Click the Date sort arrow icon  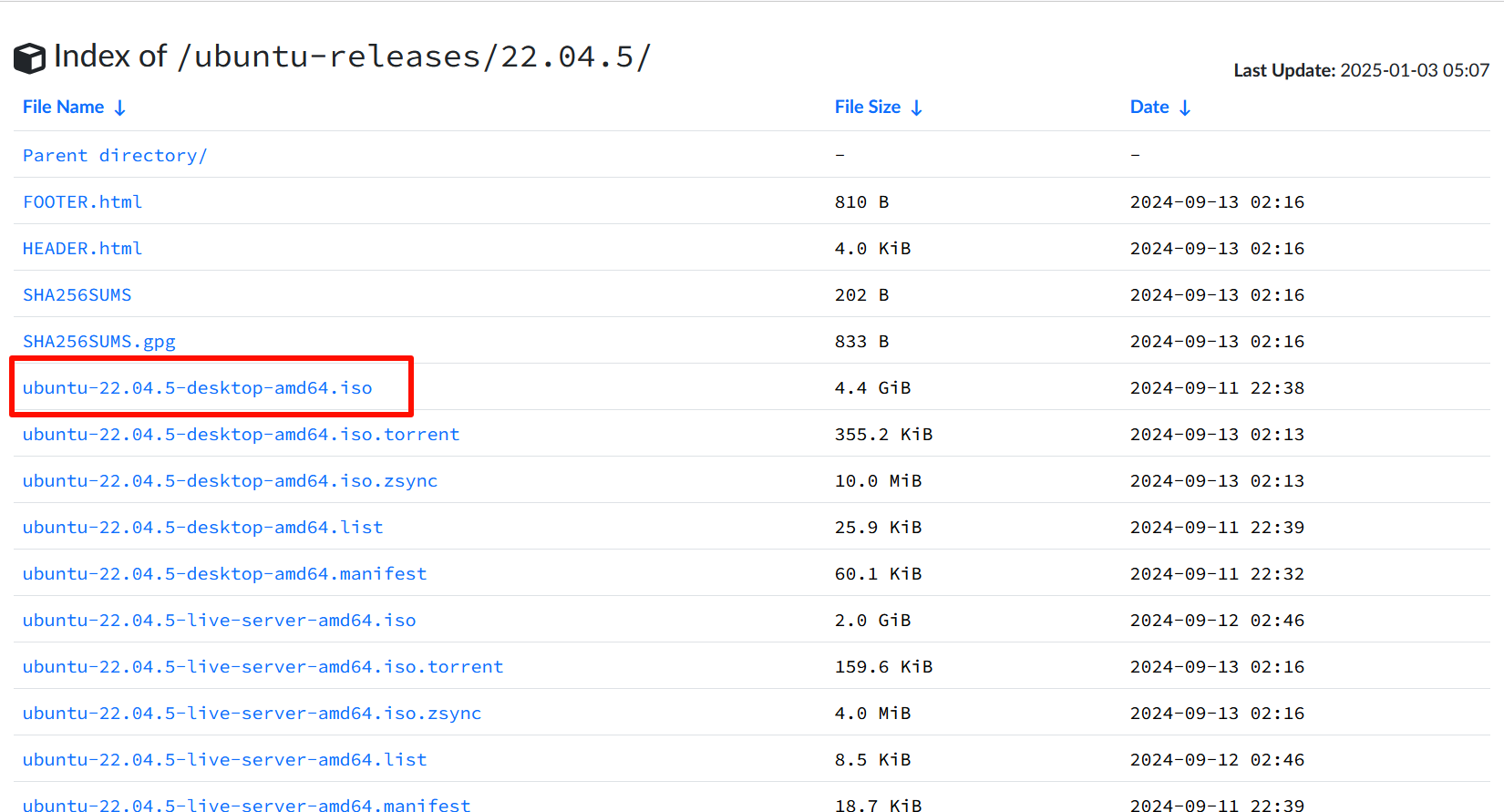point(1184,108)
